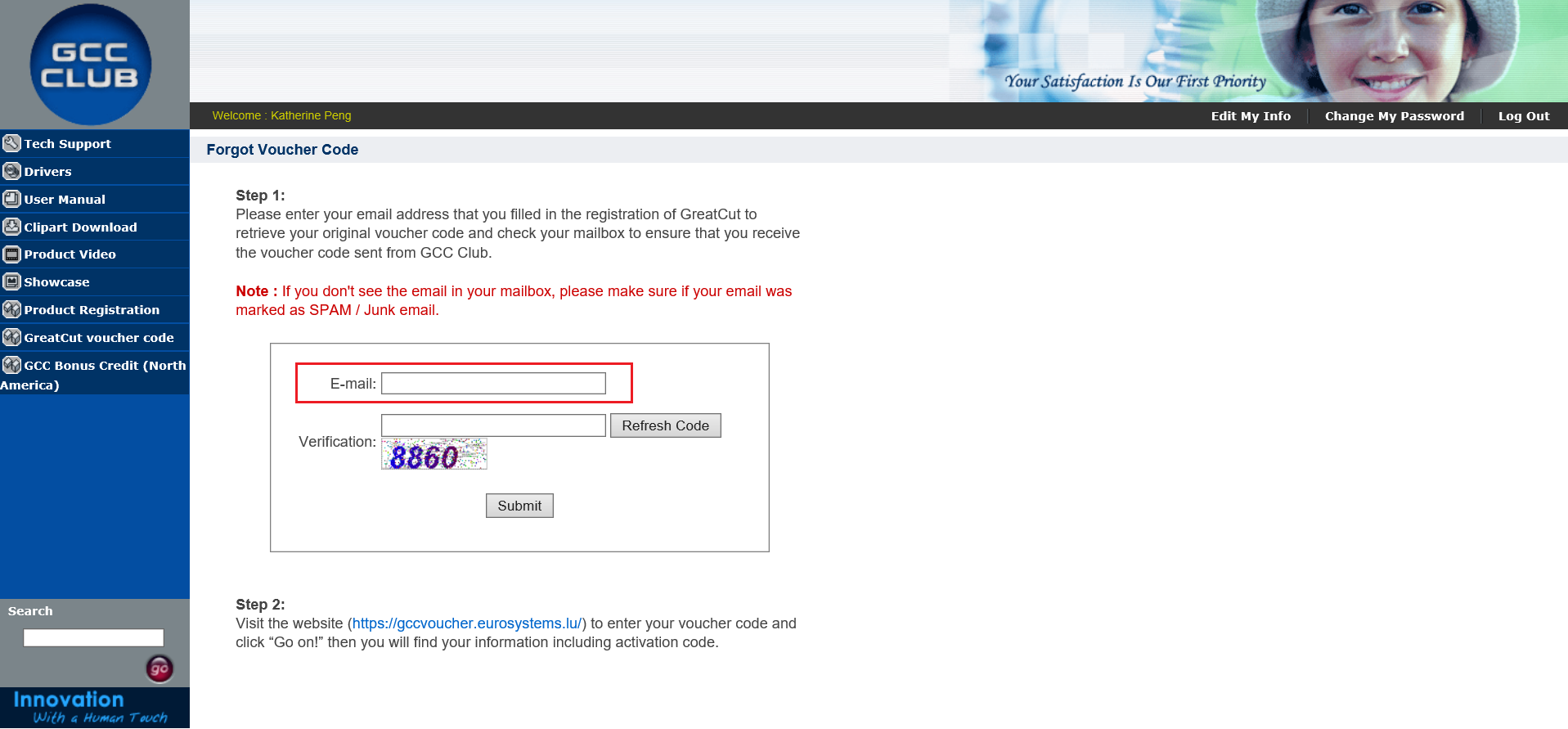Screen dimensions: 1568x729
Task: Click the User Manual book icon
Action: pos(11,199)
